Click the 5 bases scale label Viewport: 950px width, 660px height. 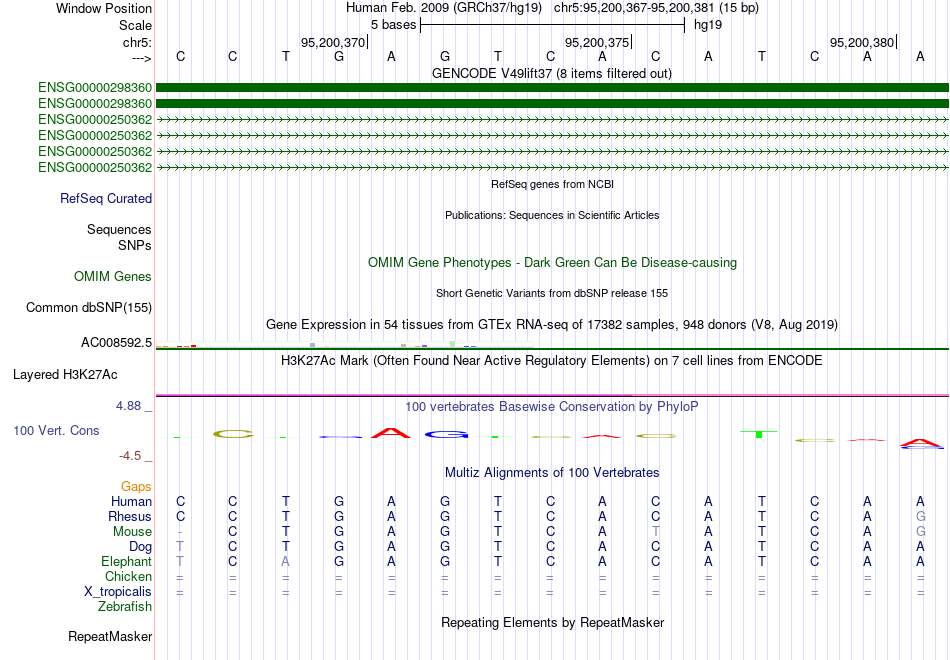[x=394, y=25]
